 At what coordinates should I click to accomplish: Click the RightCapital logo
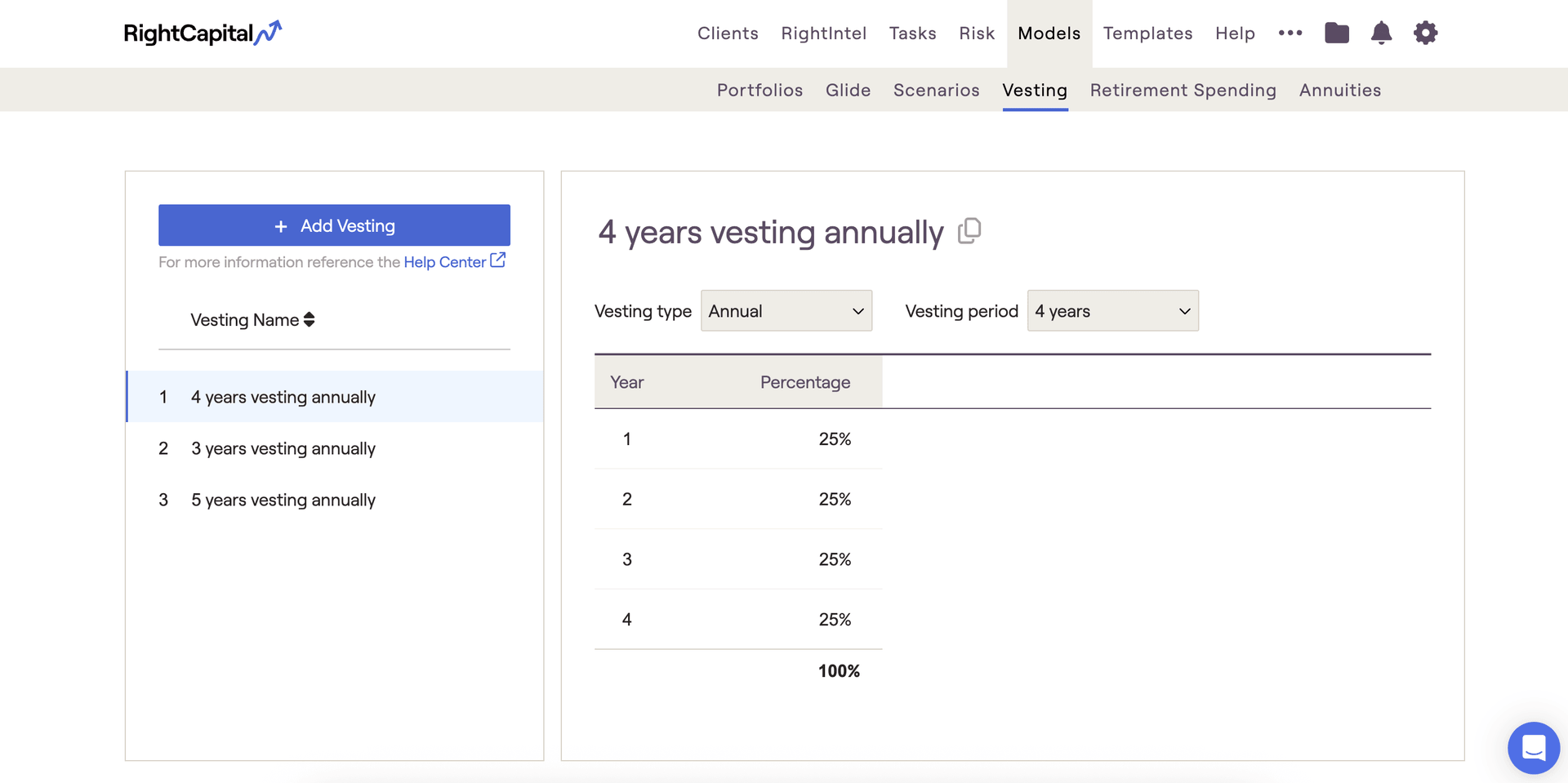203,33
